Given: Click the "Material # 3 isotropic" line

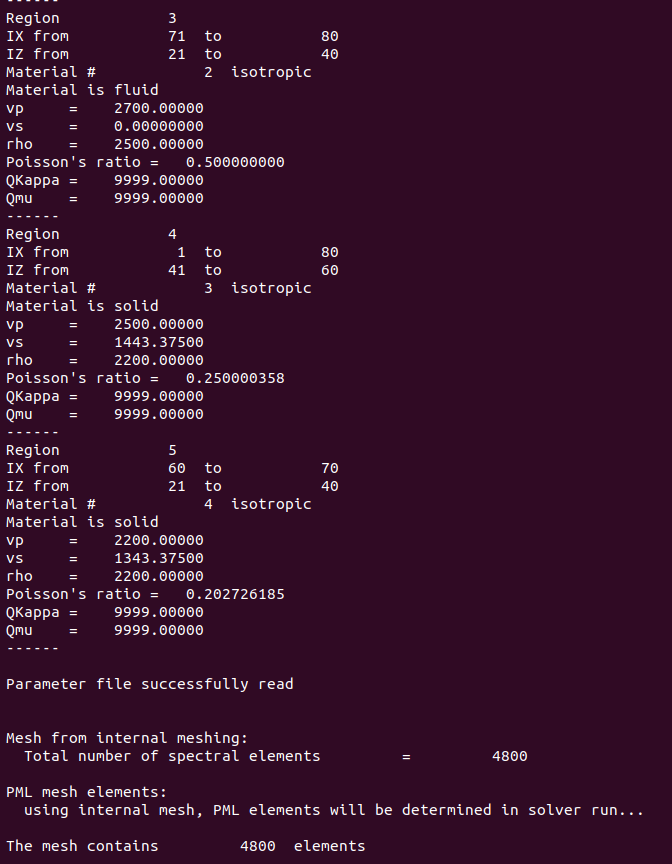Looking at the screenshot, I should coord(158,288).
